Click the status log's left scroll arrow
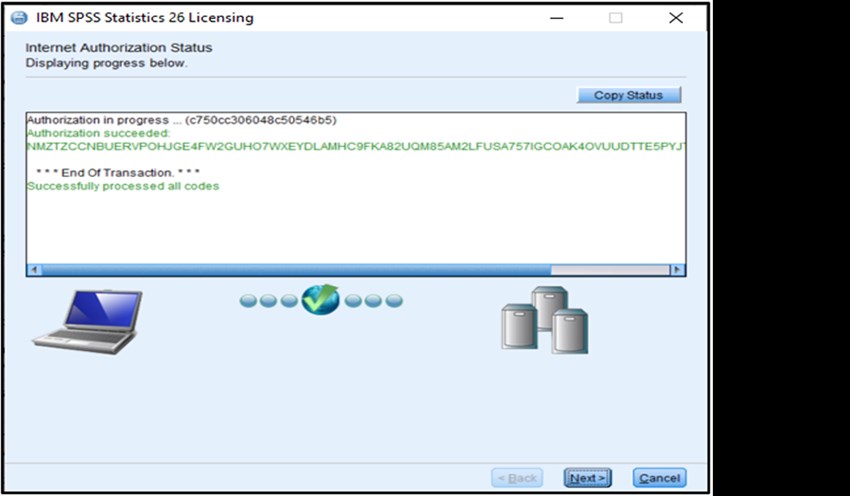 [x=34, y=269]
